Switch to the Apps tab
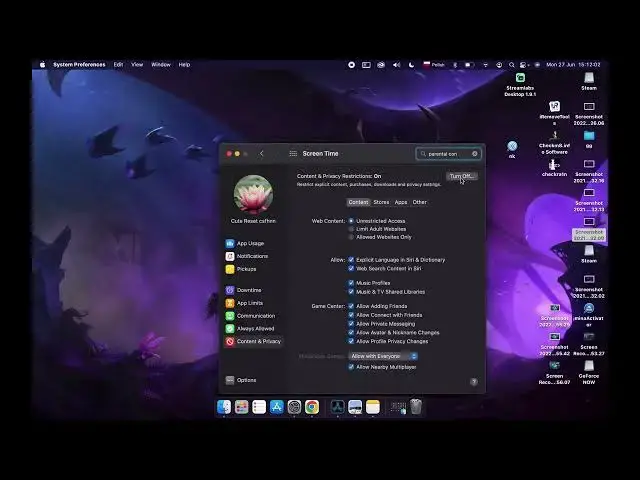The height and width of the screenshot is (480, 640). [x=401, y=202]
